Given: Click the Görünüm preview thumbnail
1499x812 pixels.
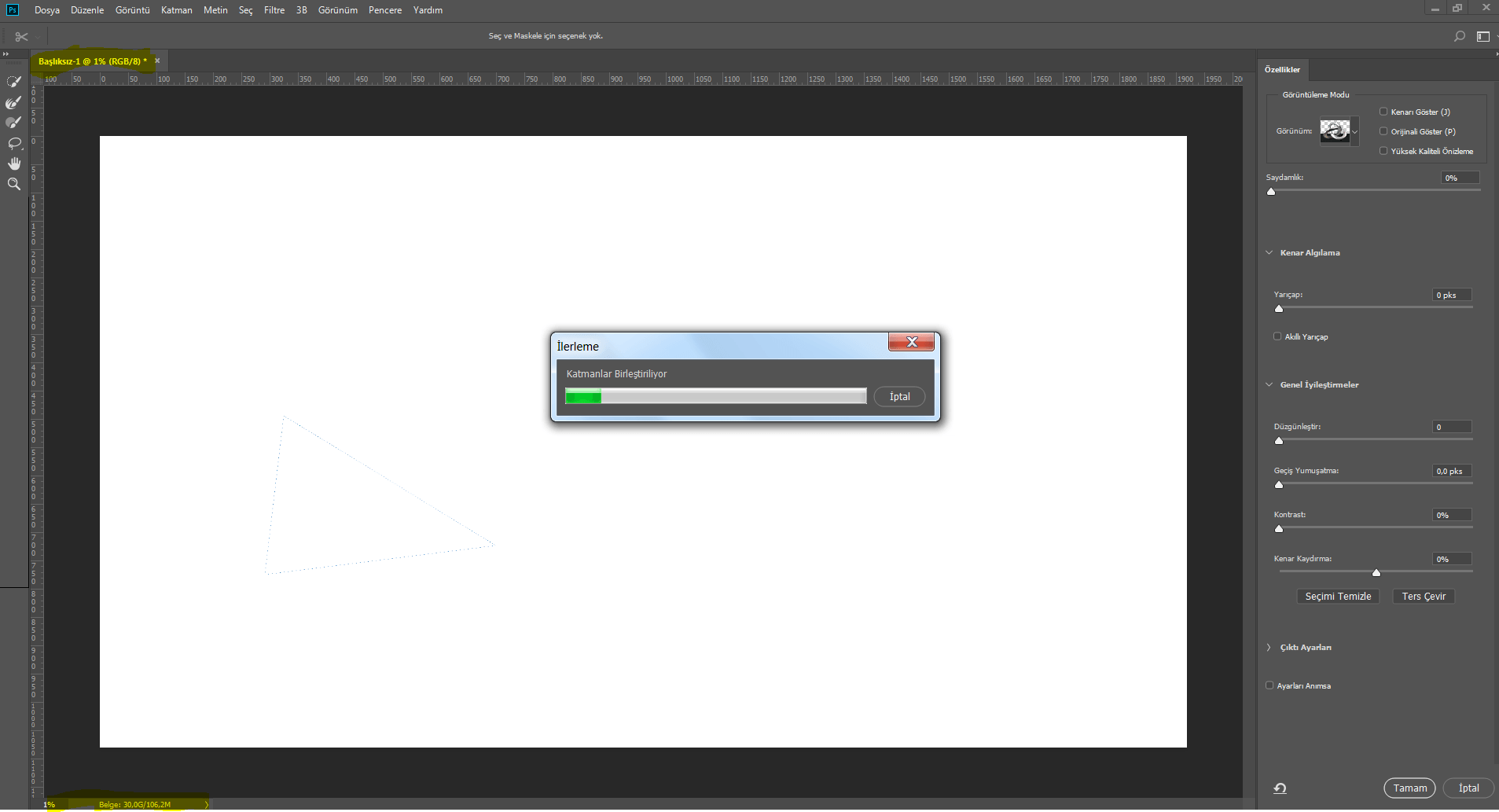Looking at the screenshot, I should click(x=1335, y=130).
